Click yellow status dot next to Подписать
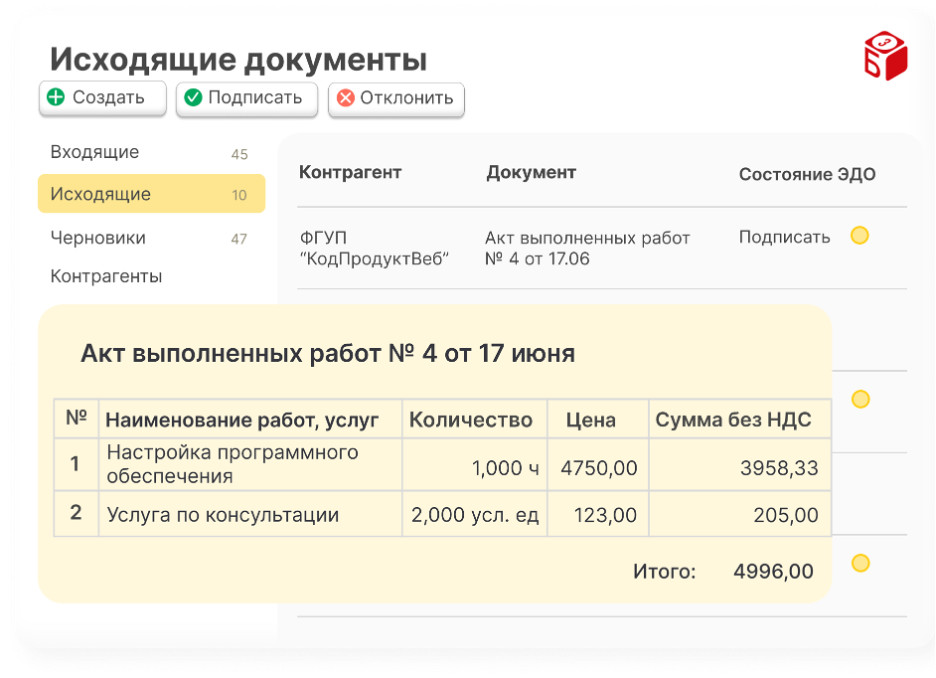 tap(859, 236)
